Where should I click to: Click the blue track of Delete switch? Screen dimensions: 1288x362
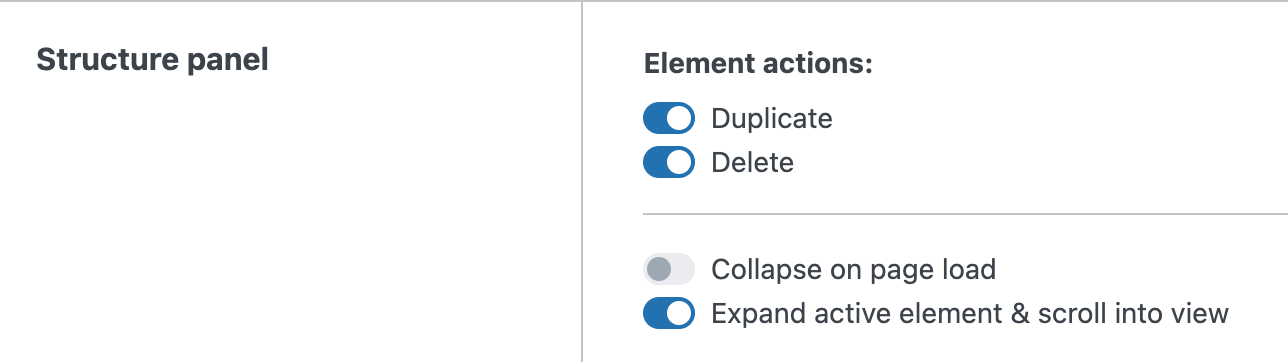point(654,162)
